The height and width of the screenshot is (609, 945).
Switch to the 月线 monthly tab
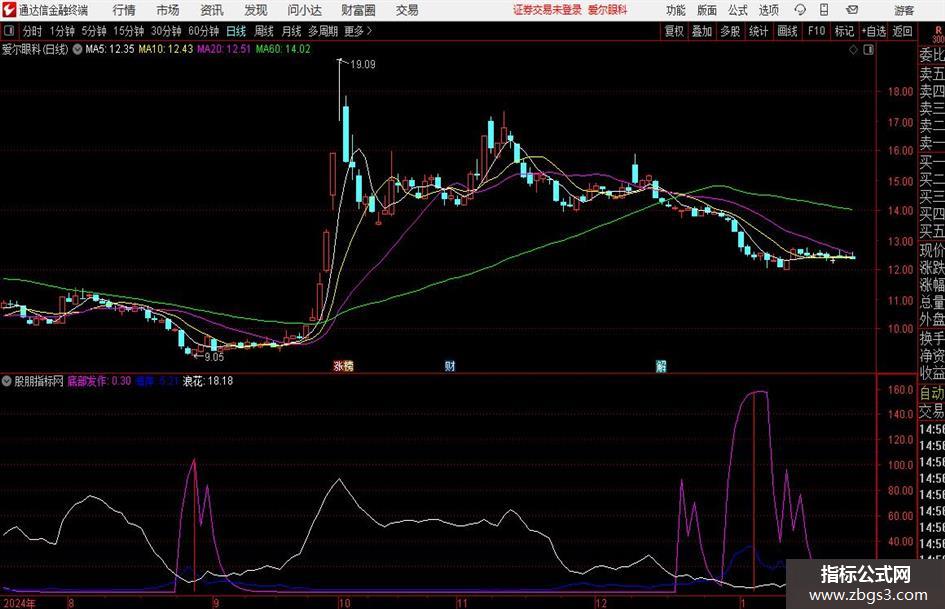point(292,31)
